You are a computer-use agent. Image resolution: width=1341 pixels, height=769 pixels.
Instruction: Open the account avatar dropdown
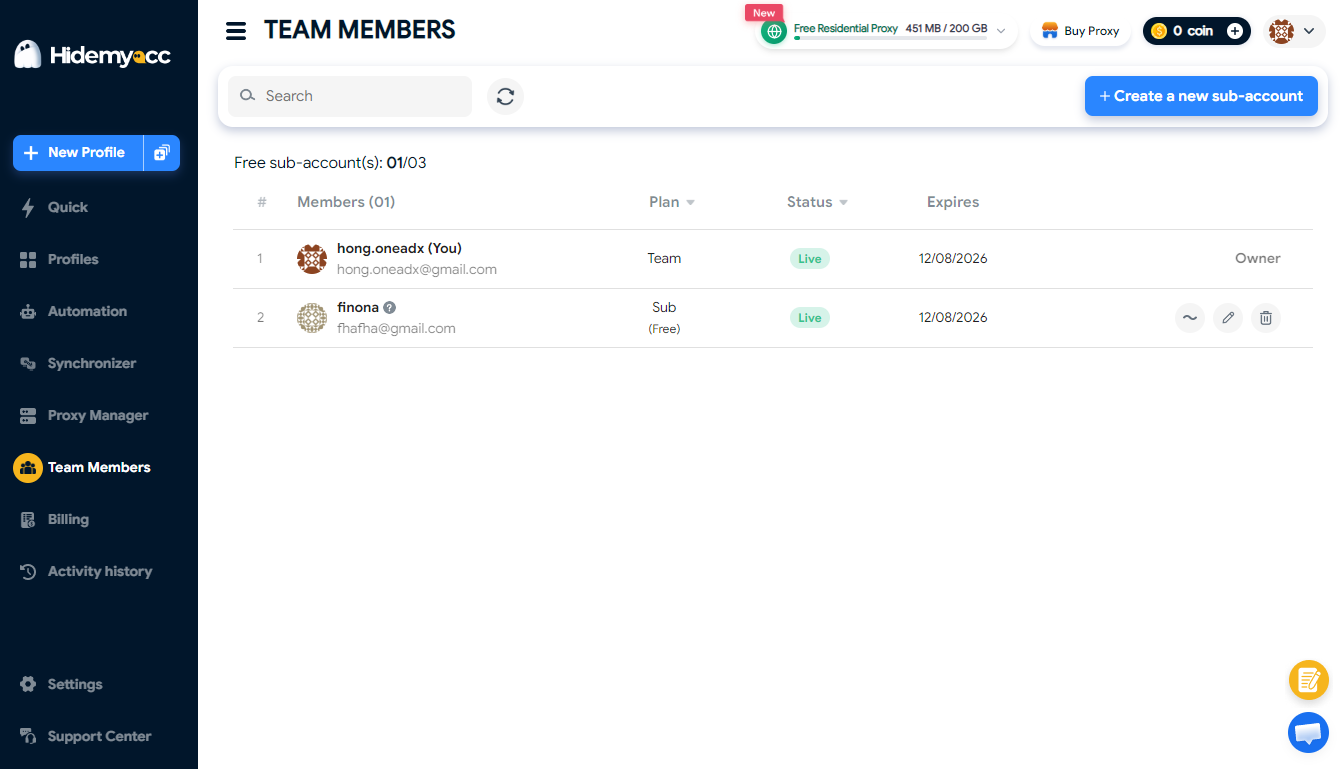1295,31
